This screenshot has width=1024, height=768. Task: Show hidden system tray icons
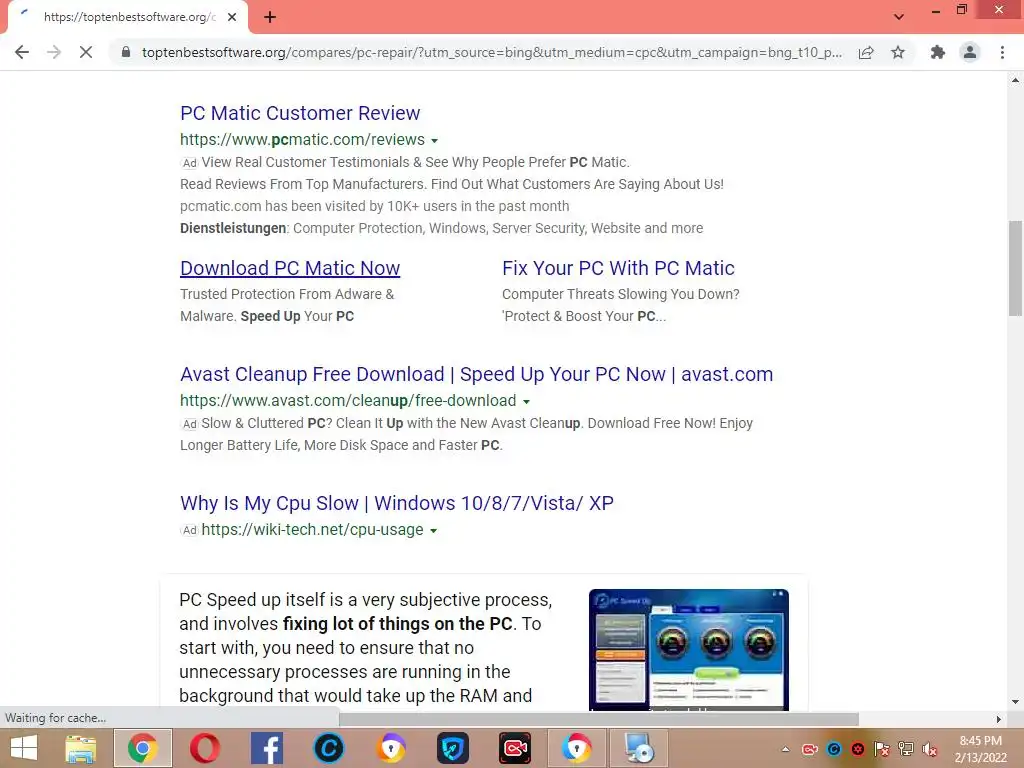[786, 749]
